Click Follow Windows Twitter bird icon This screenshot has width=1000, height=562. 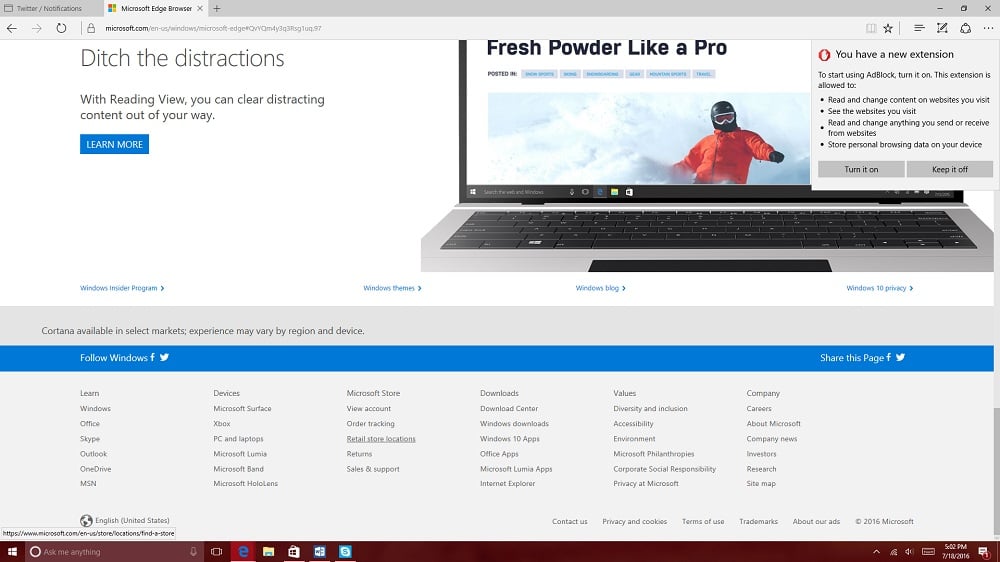tap(165, 357)
